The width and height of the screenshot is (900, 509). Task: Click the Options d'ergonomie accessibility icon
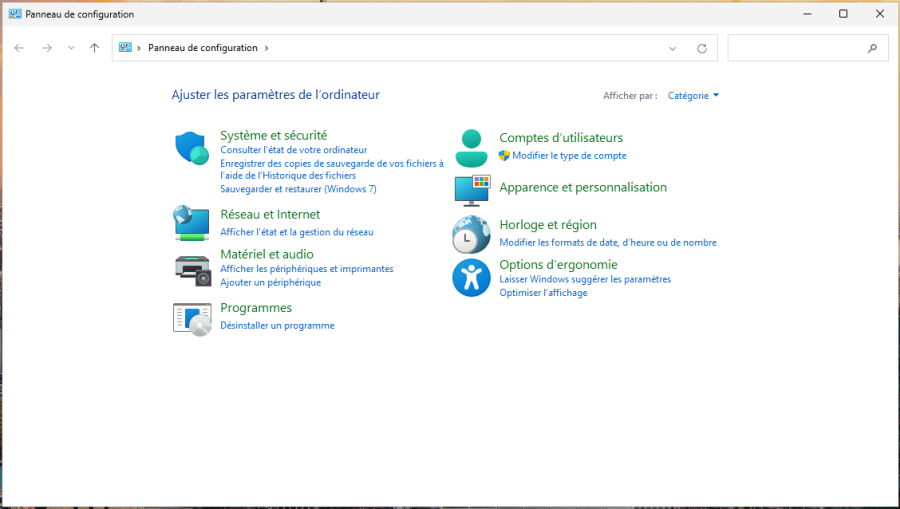(x=471, y=277)
